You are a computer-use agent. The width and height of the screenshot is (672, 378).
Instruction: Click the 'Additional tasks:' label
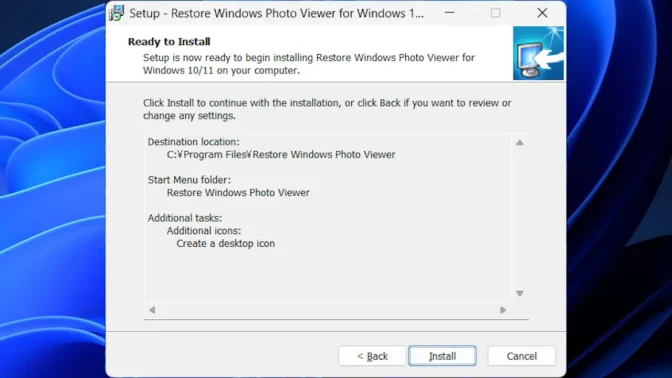click(x=185, y=218)
